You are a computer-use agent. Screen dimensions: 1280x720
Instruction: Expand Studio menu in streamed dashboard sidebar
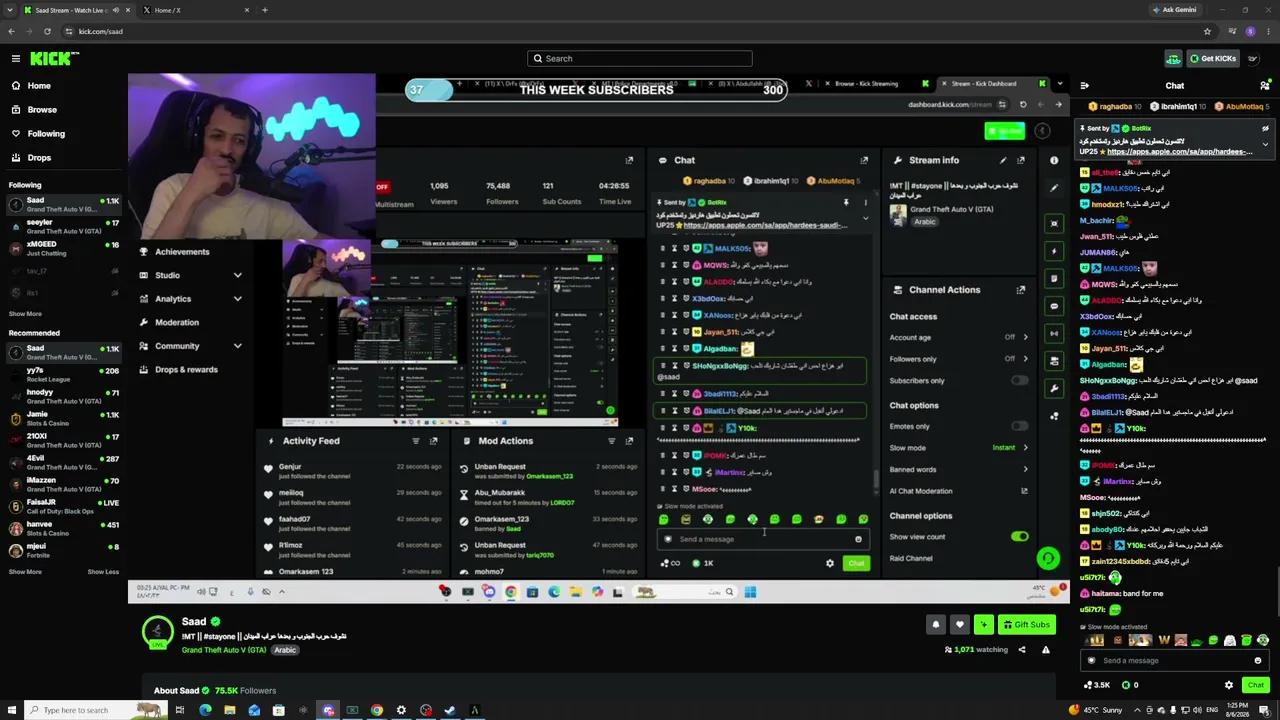click(237, 276)
